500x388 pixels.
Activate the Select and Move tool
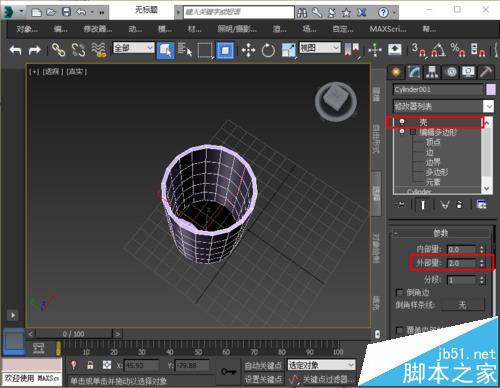[248, 51]
